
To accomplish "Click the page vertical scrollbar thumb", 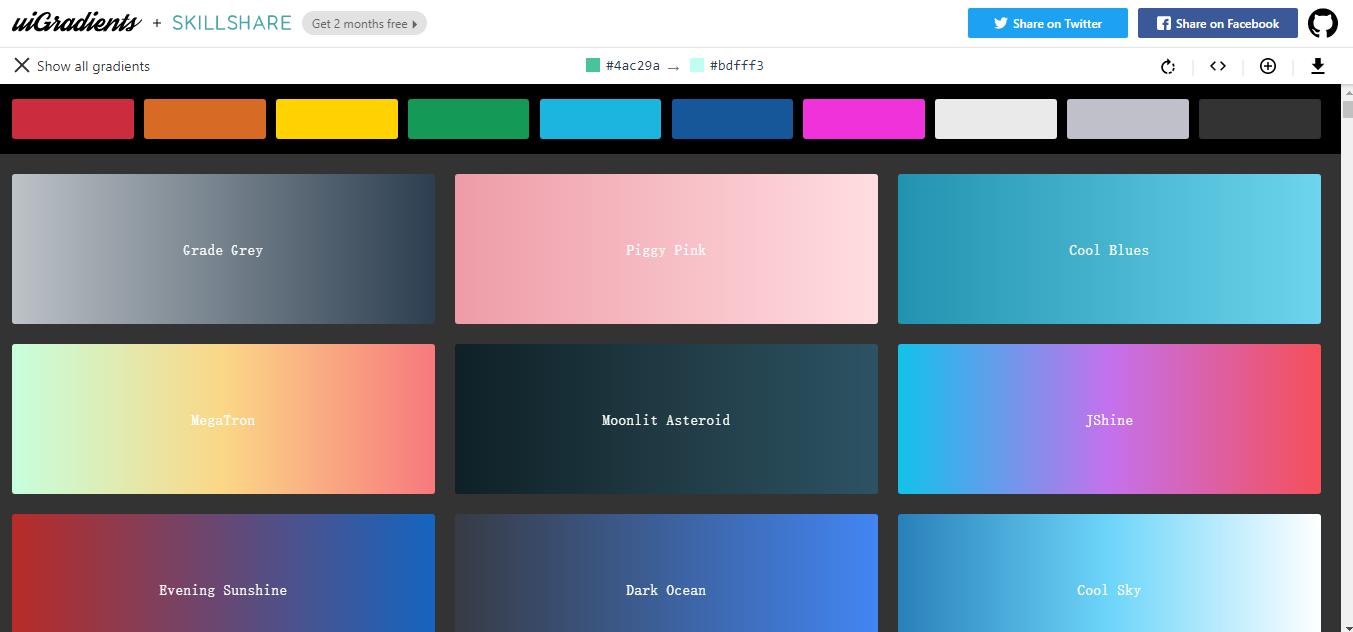I will click(x=1347, y=110).
